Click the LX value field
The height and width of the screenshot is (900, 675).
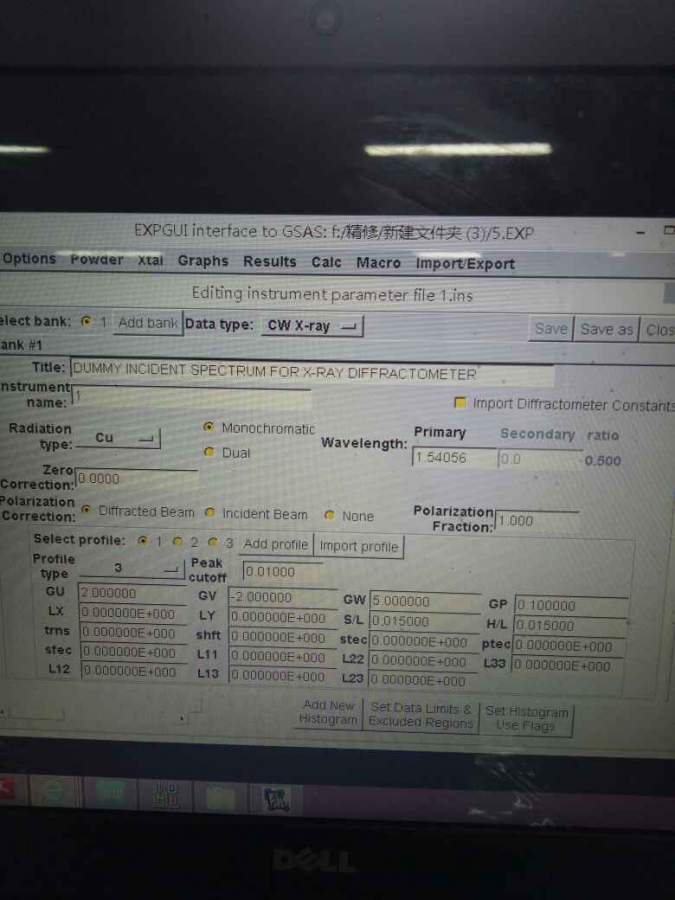[133, 614]
